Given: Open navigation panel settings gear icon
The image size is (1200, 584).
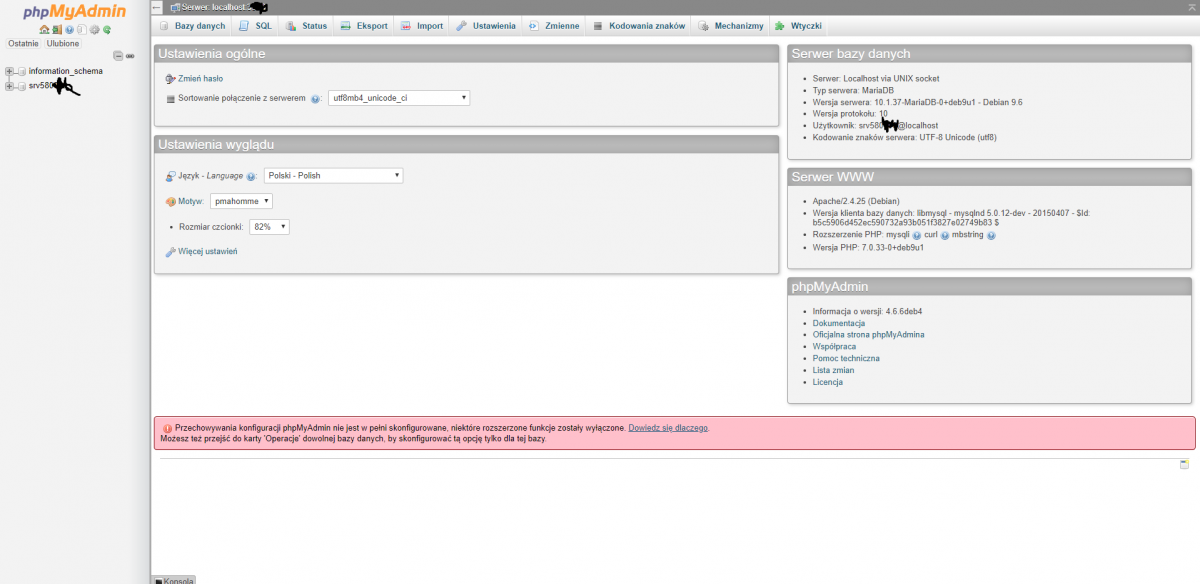Looking at the screenshot, I should (x=94, y=30).
